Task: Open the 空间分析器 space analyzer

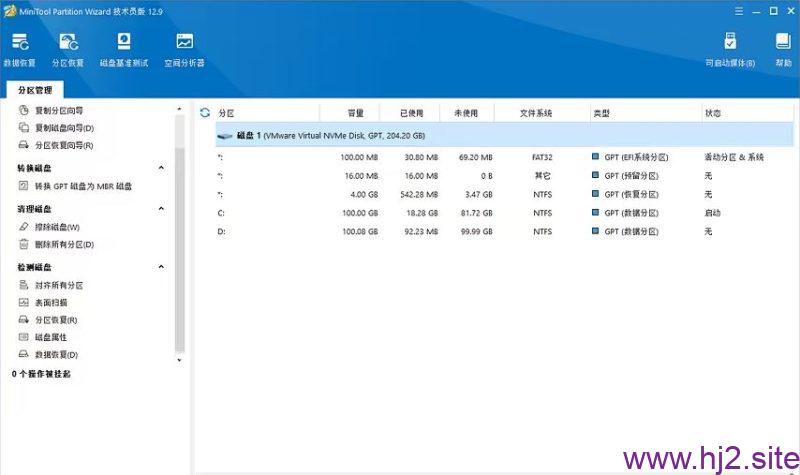Action: (x=185, y=49)
